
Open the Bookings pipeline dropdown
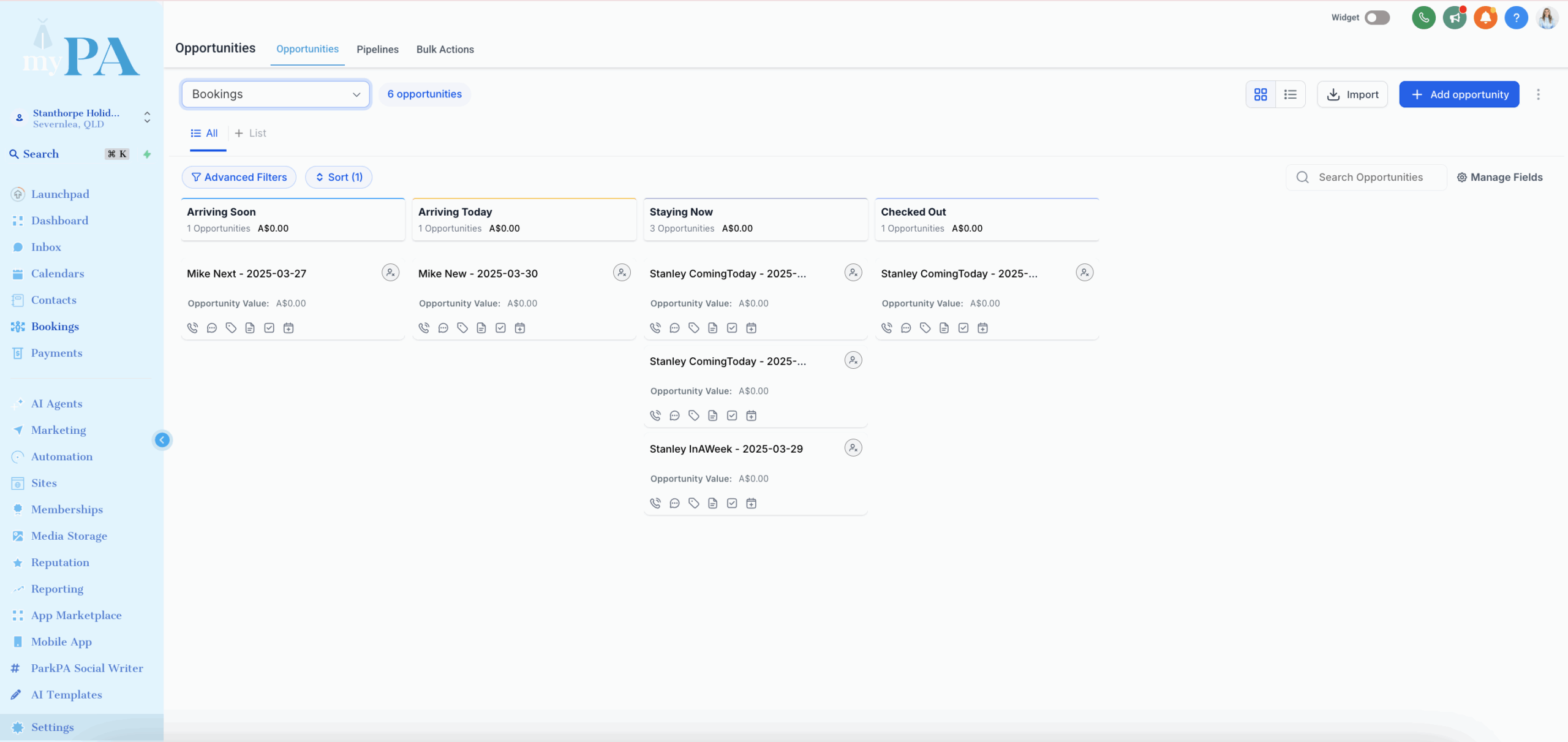[x=276, y=94]
